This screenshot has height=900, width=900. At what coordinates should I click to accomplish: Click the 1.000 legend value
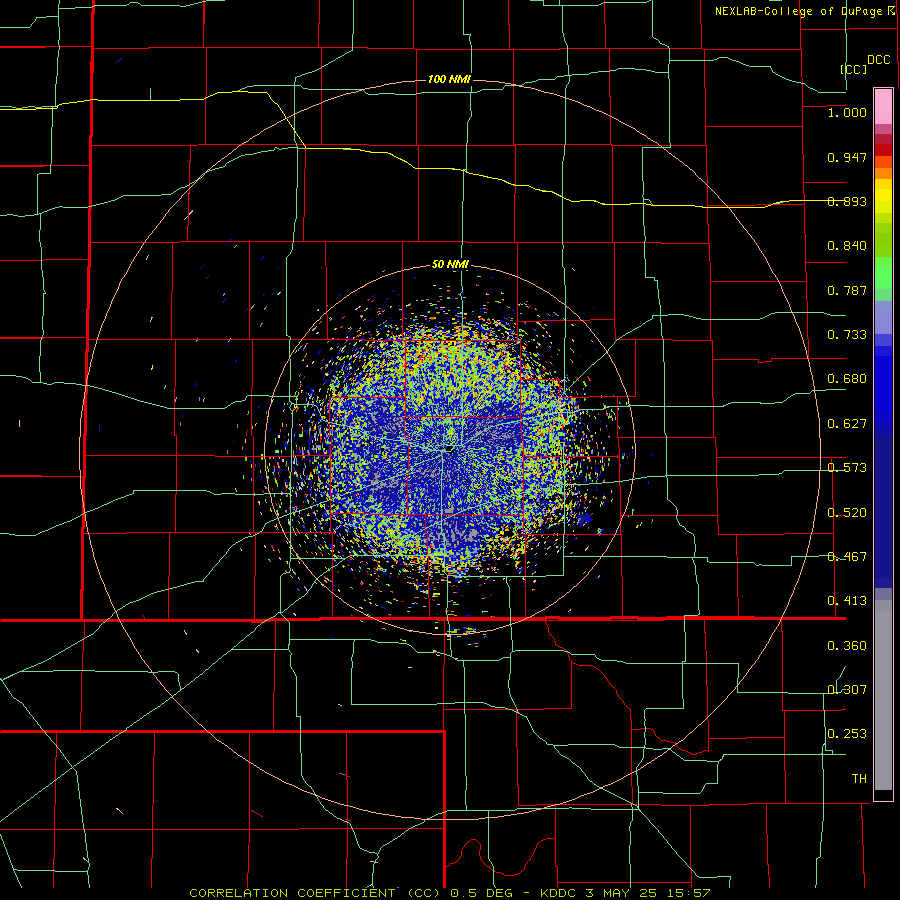[x=847, y=112]
